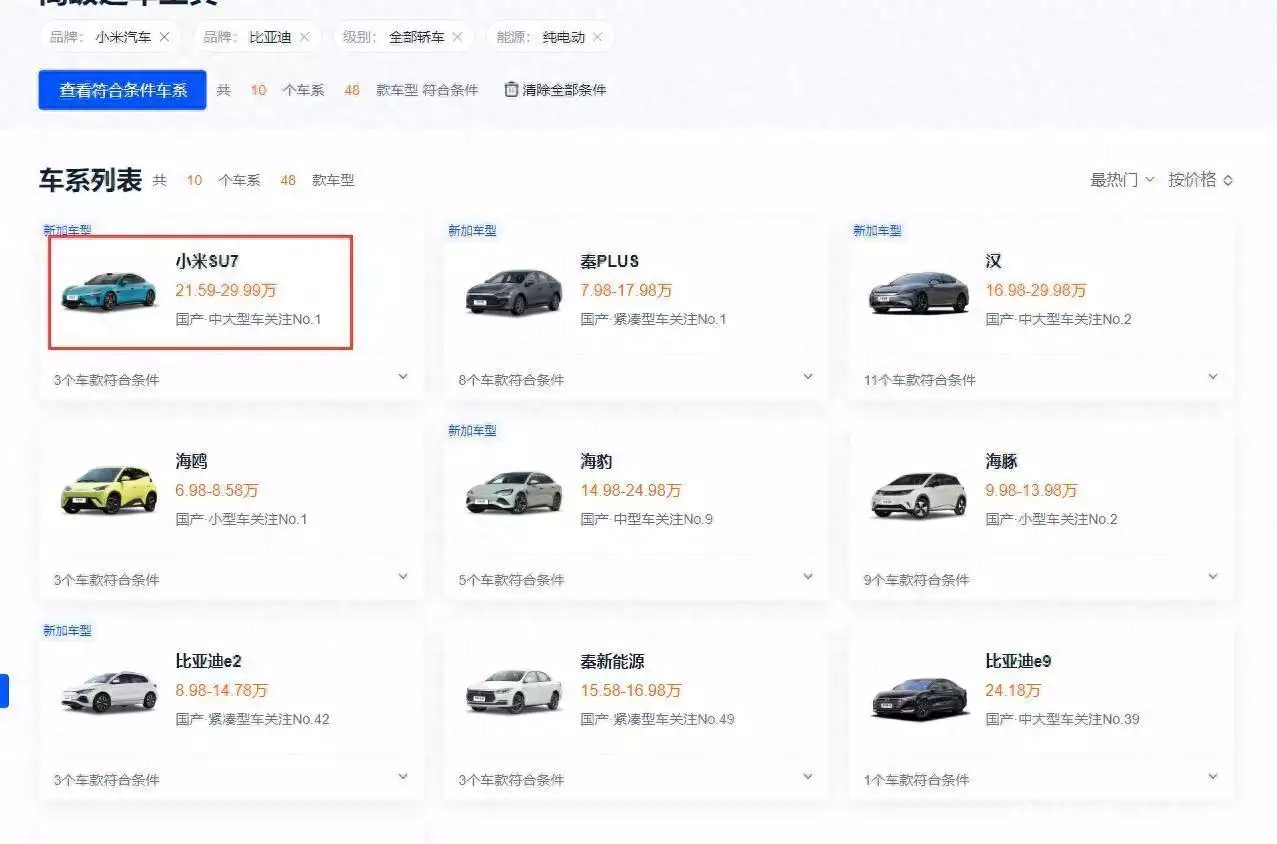Remove the 全部轿车 level filter tag

[x=458, y=37]
